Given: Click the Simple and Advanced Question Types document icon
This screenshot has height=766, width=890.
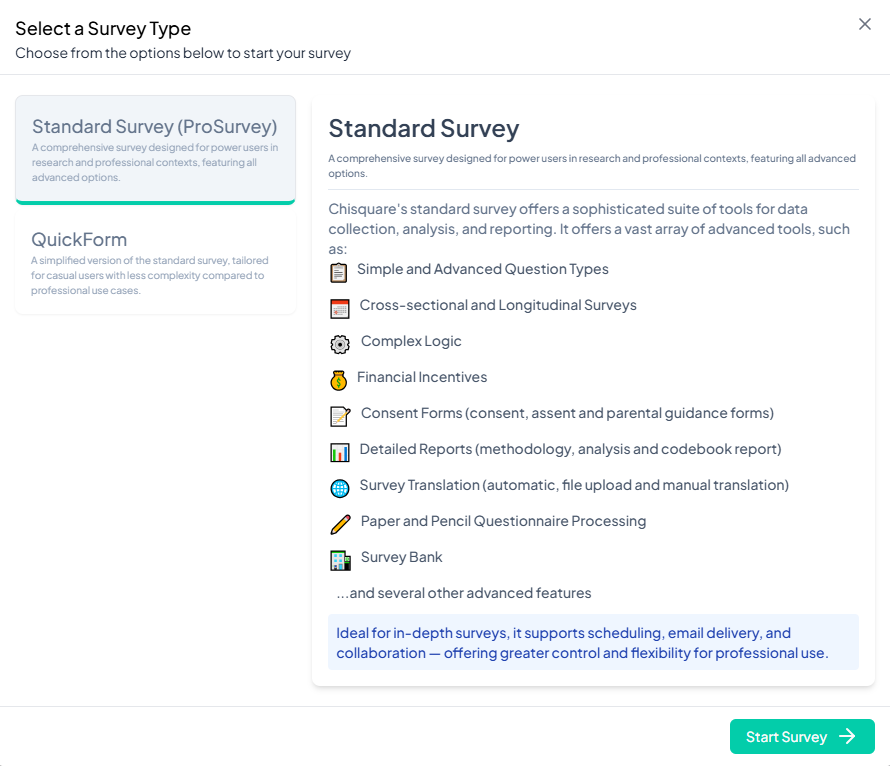Looking at the screenshot, I should pyautogui.click(x=340, y=270).
